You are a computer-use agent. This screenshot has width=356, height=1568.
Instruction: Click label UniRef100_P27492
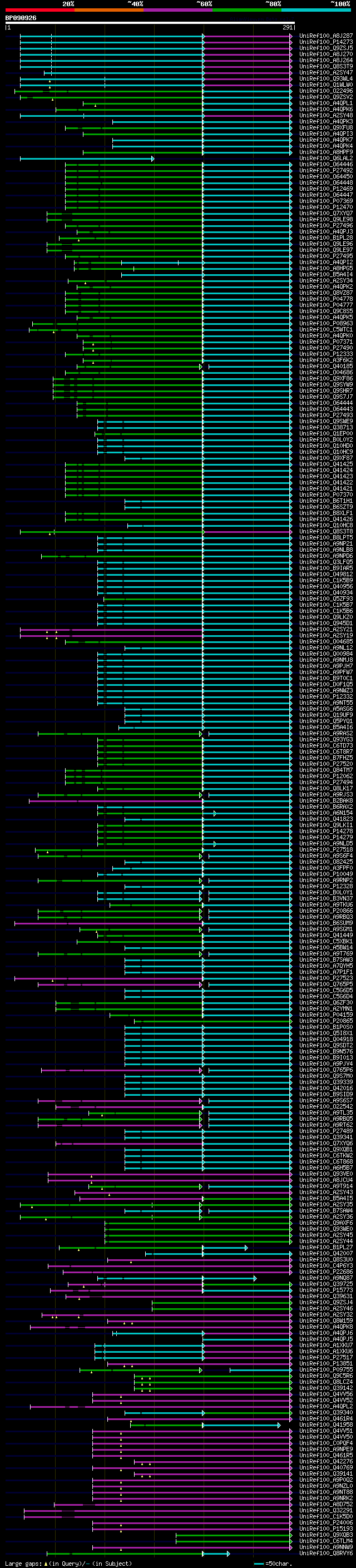point(326,170)
